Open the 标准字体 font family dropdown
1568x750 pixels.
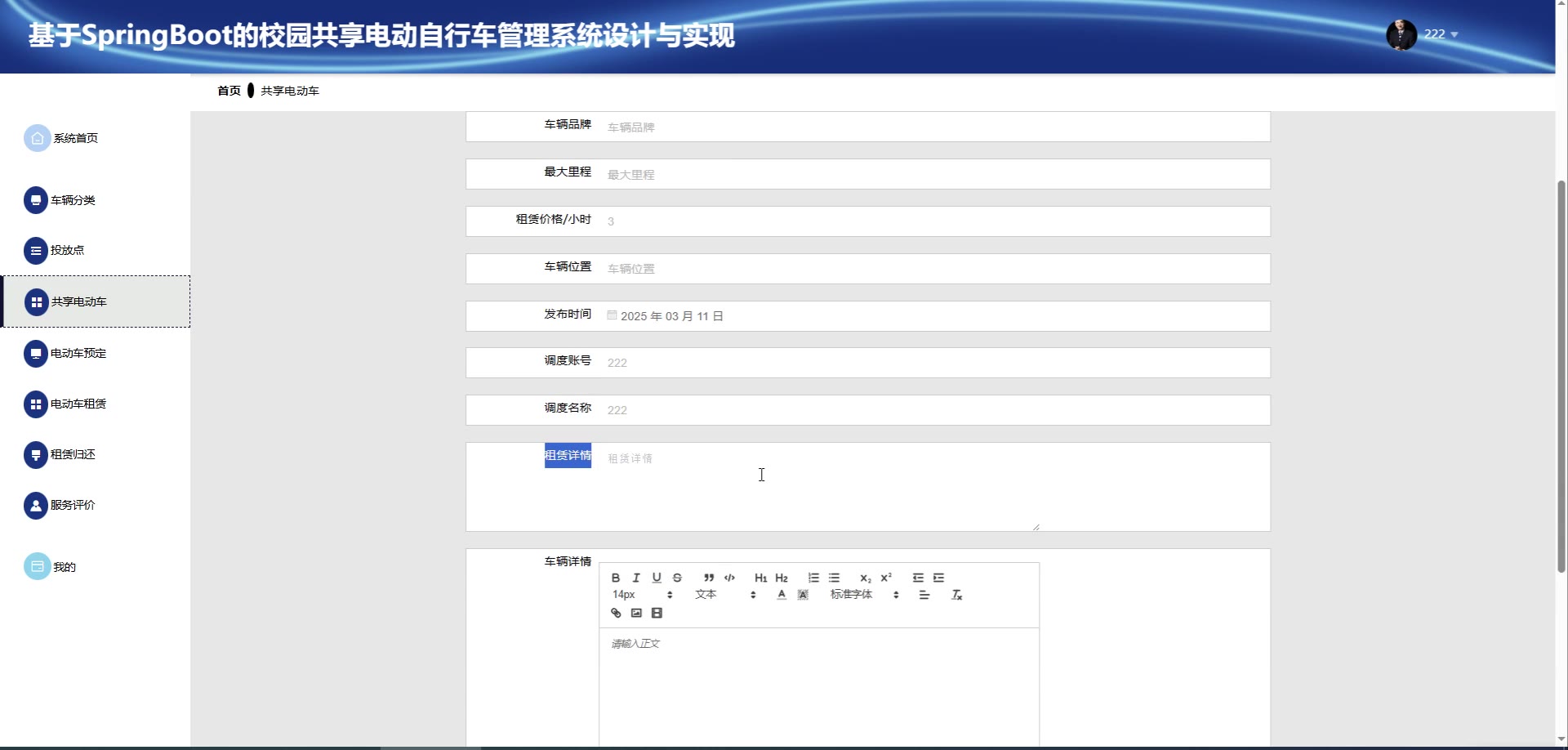864,595
